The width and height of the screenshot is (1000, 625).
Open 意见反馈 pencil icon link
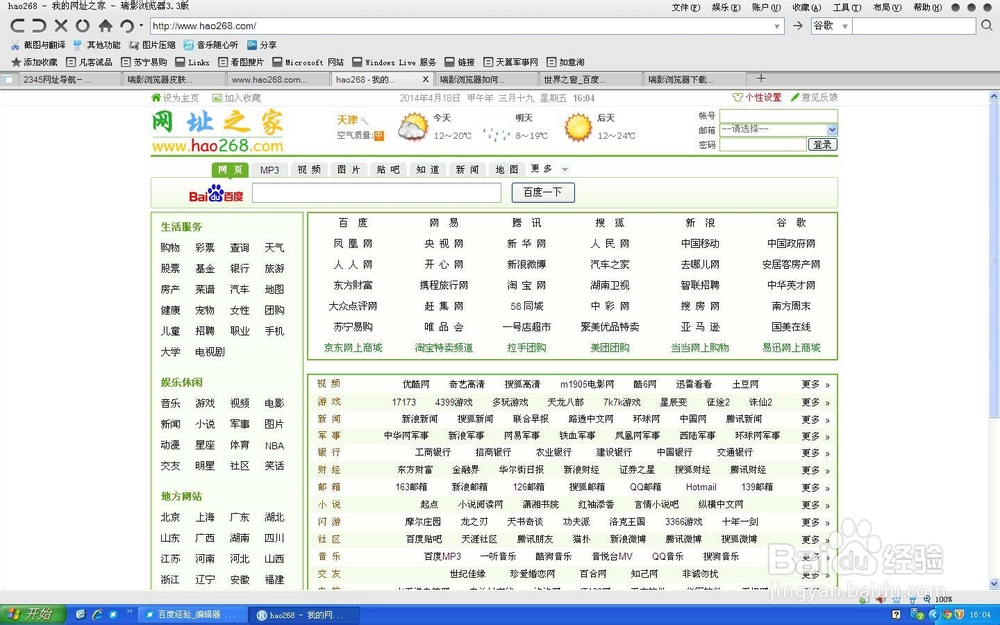[x=814, y=98]
